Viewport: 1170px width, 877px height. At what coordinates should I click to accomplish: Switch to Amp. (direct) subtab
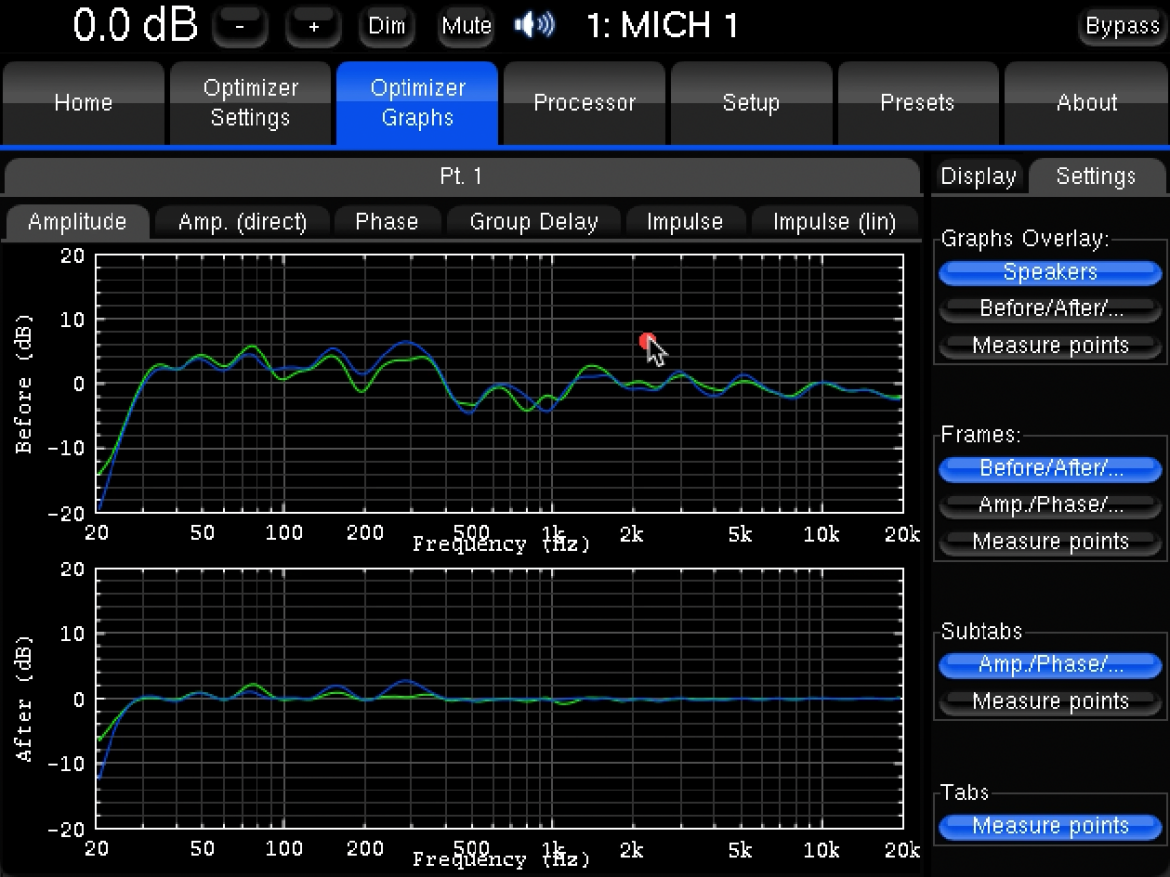[x=243, y=222]
